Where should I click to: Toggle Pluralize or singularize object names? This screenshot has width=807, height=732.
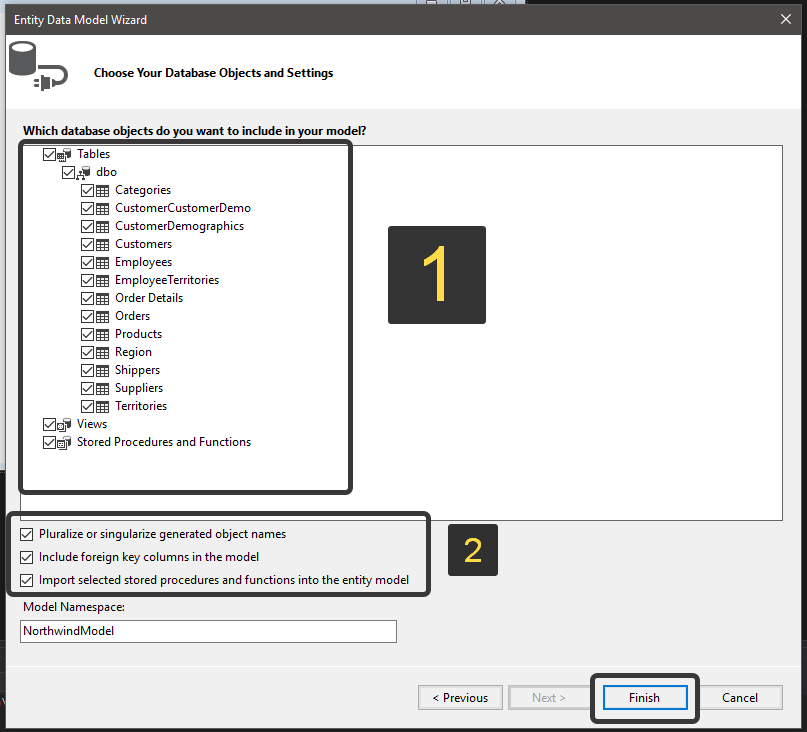[27, 534]
